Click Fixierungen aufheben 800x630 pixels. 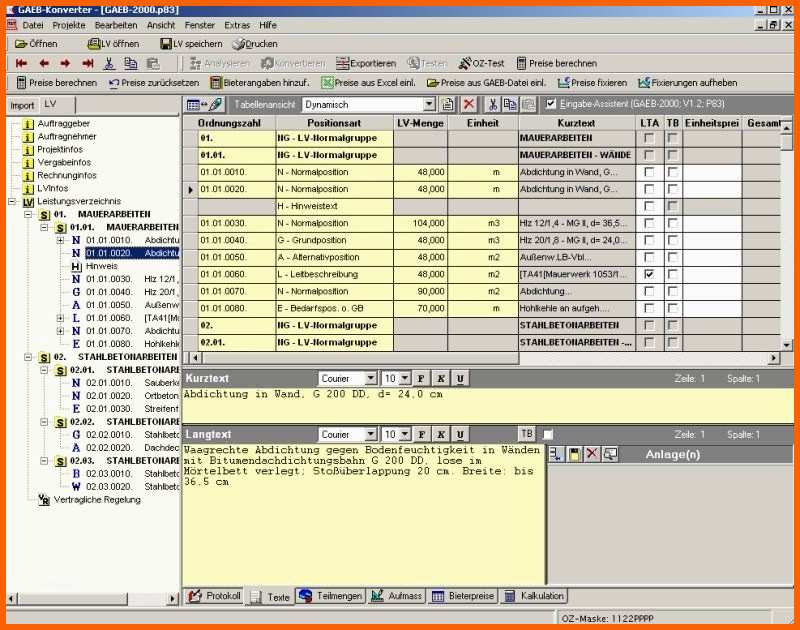tap(688, 83)
